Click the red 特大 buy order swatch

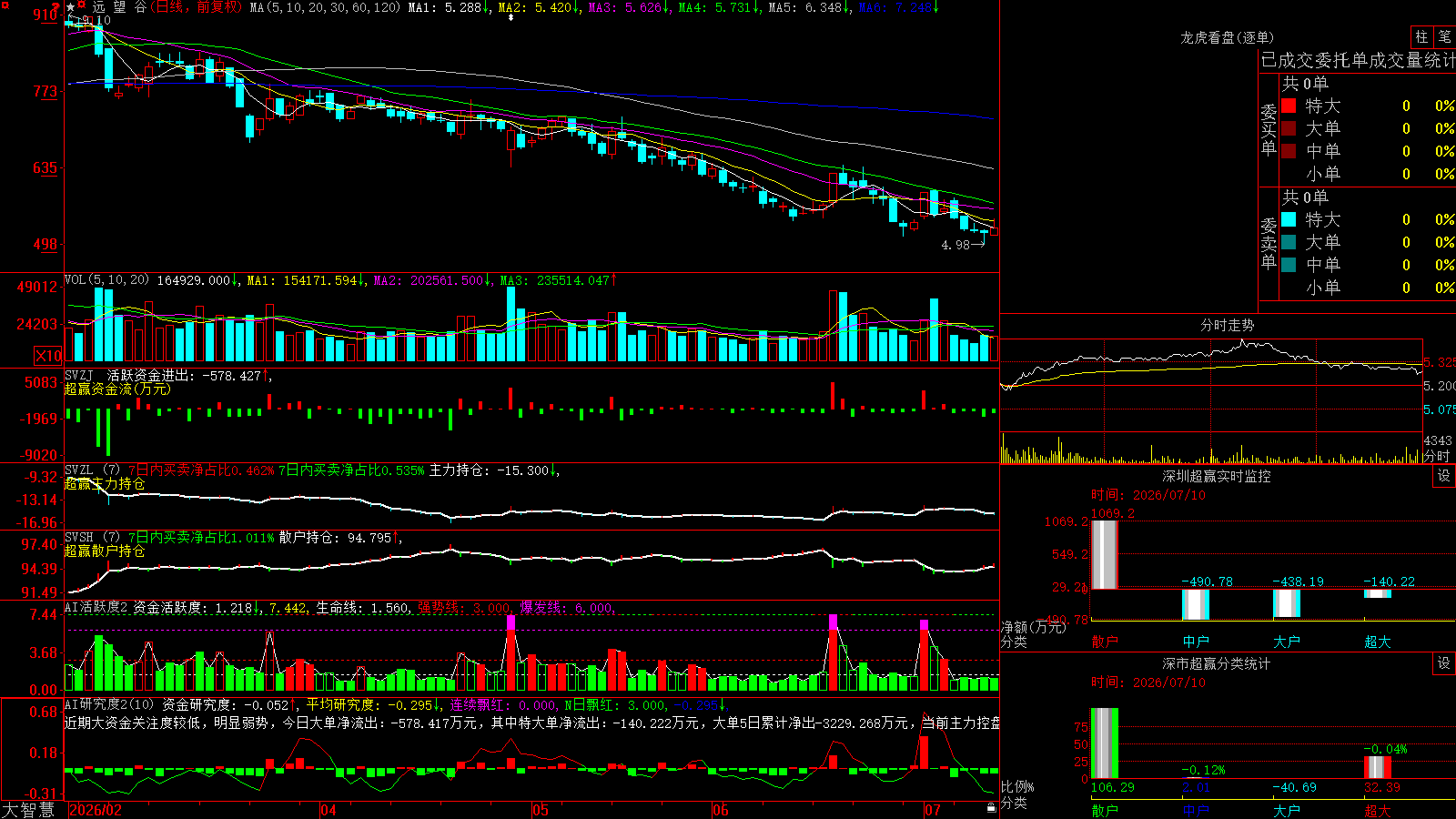(1289, 106)
